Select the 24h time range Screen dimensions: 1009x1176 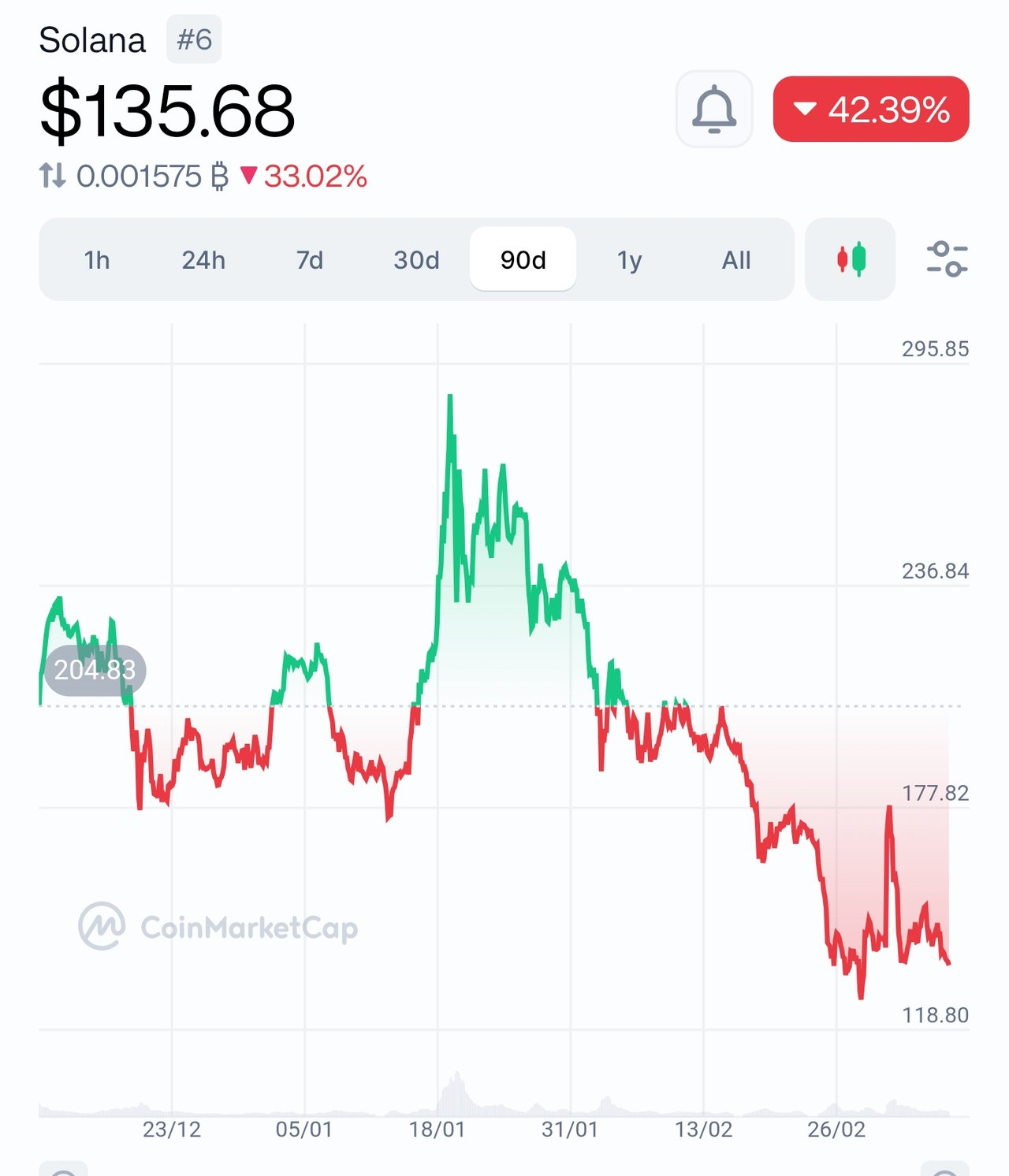coord(203,259)
